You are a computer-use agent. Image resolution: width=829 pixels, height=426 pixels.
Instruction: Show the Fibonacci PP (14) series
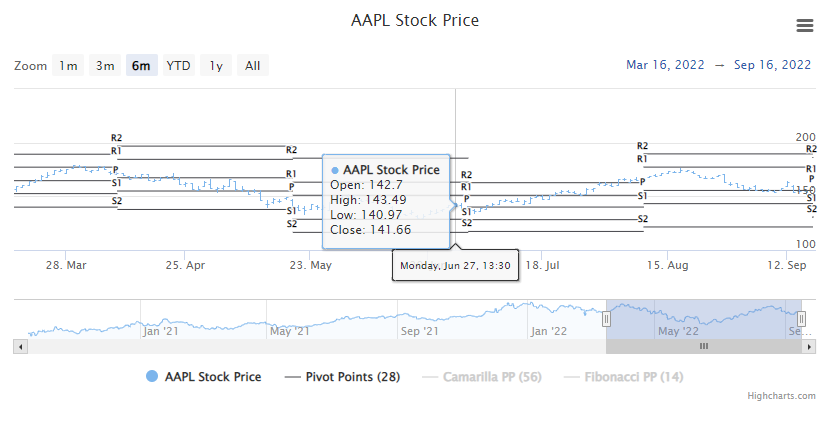point(634,377)
